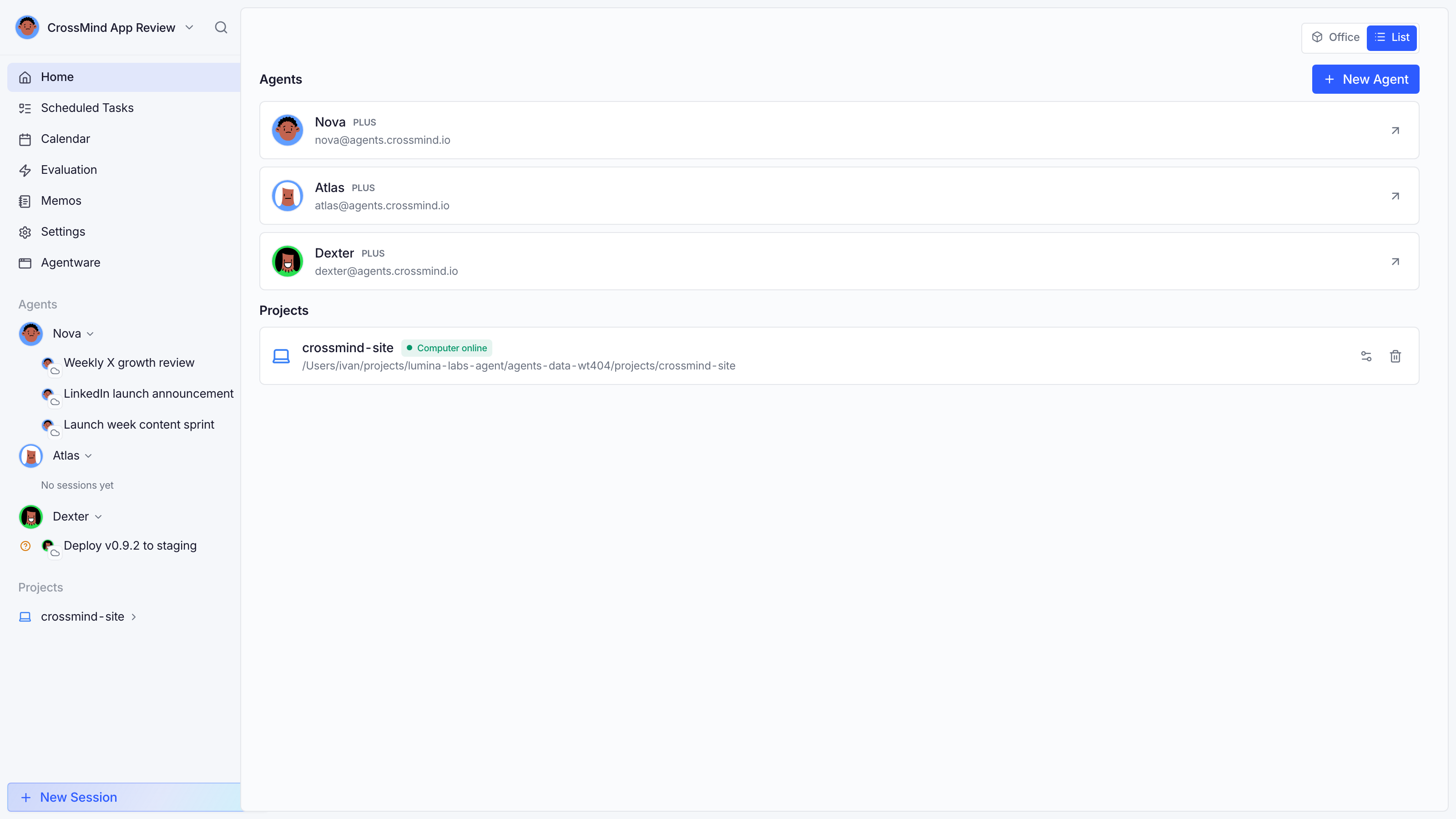Open Dexter agent via arrow icon
The height and width of the screenshot is (819, 1456).
(1395, 262)
